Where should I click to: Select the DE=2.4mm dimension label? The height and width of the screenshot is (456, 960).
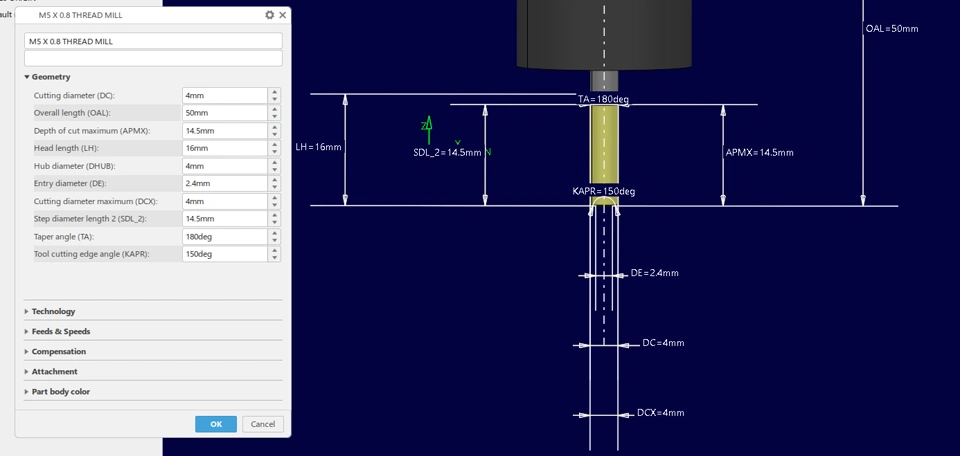654,273
